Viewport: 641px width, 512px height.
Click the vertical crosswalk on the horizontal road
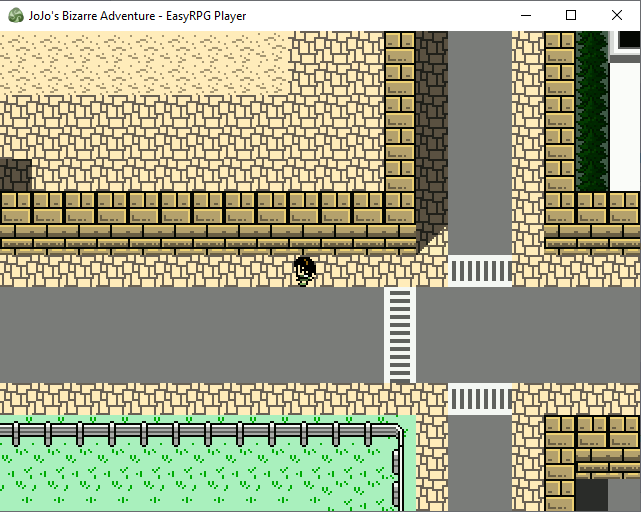coord(400,335)
